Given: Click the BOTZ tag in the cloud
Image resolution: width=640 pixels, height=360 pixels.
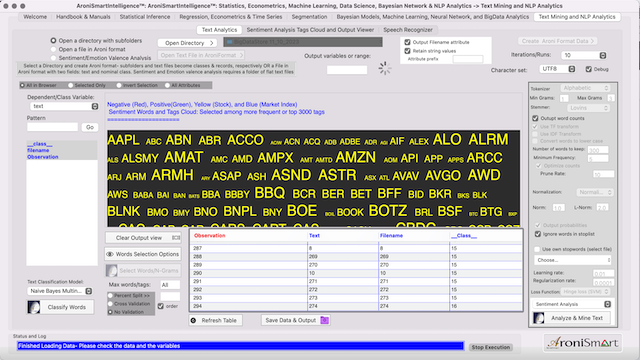Looking at the screenshot, I should (x=388, y=211).
